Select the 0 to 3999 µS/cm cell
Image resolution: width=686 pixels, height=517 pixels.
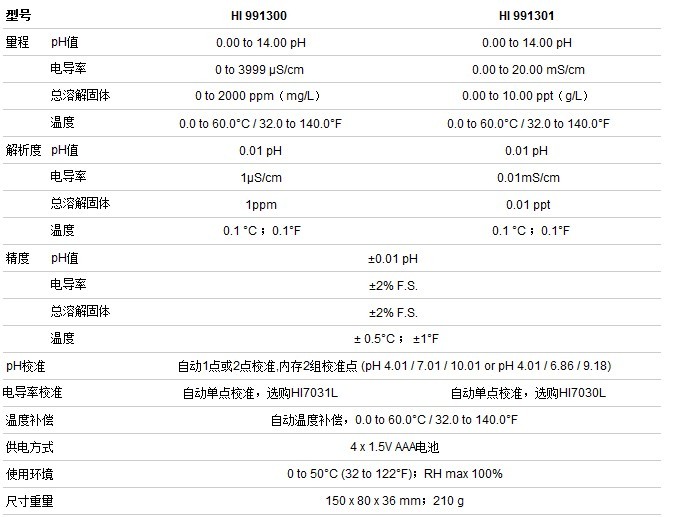262,70
